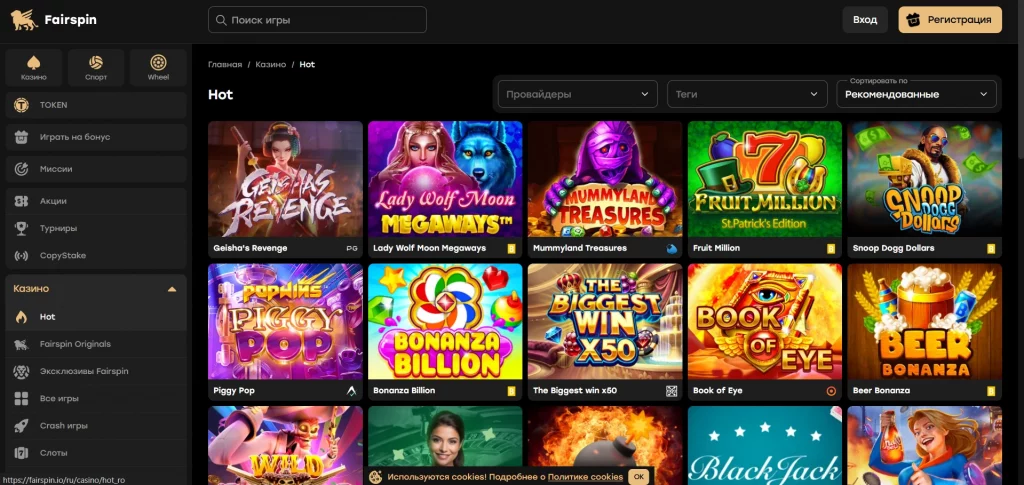Click provider badge on Piggy Pop
Image resolution: width=1024 pixels, height=485 pixels.
352,391
